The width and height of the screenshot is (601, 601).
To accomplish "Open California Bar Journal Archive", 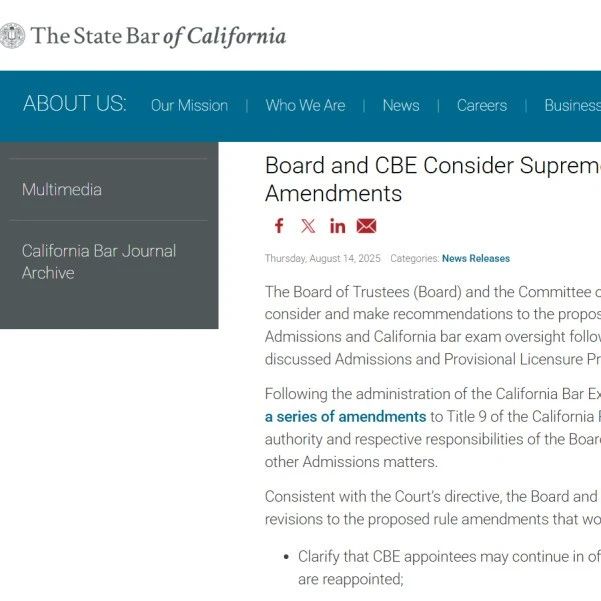I will pyautogui.click(x=99, y=262).
